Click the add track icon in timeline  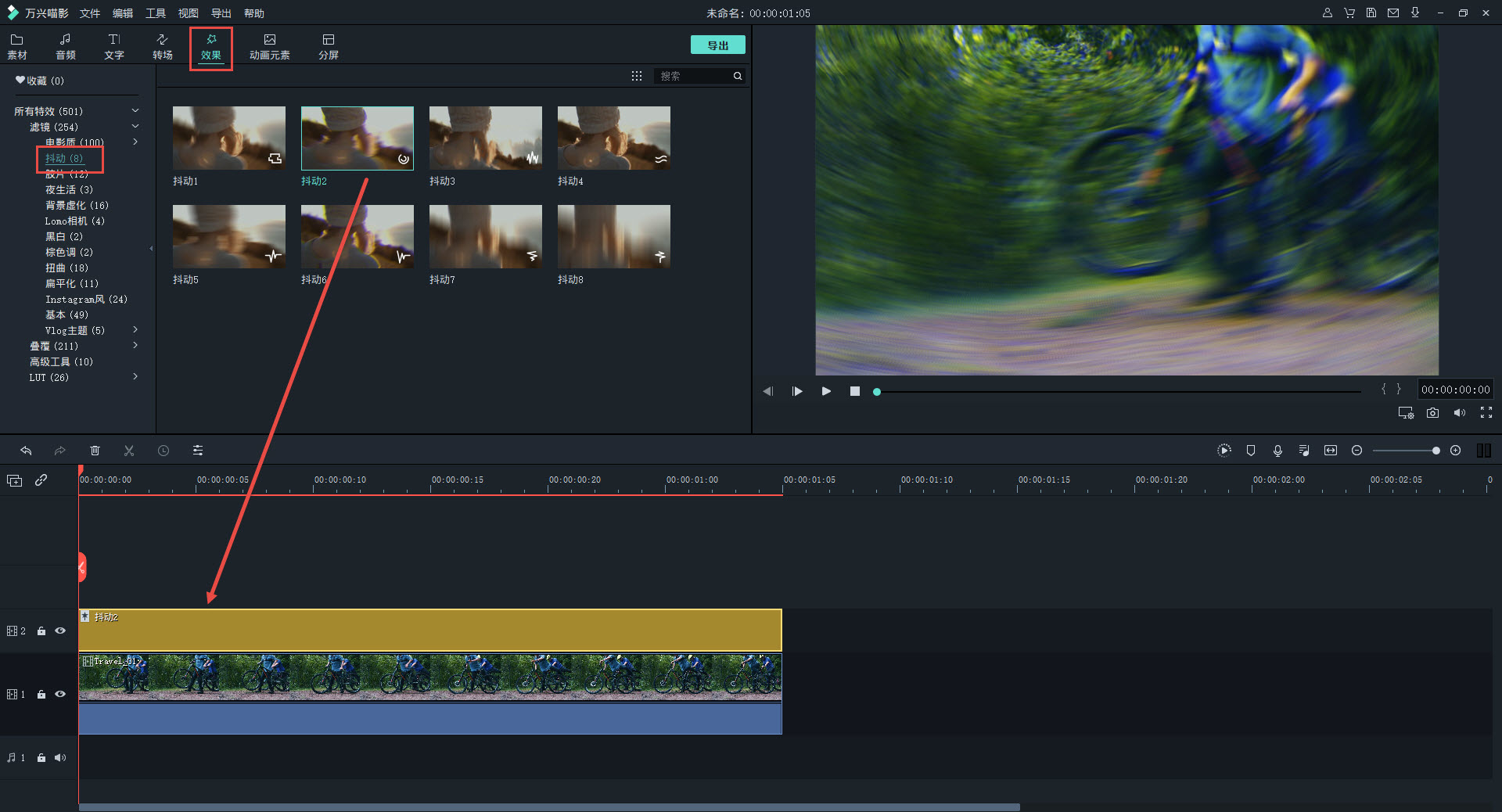click(x=14, y=480)
